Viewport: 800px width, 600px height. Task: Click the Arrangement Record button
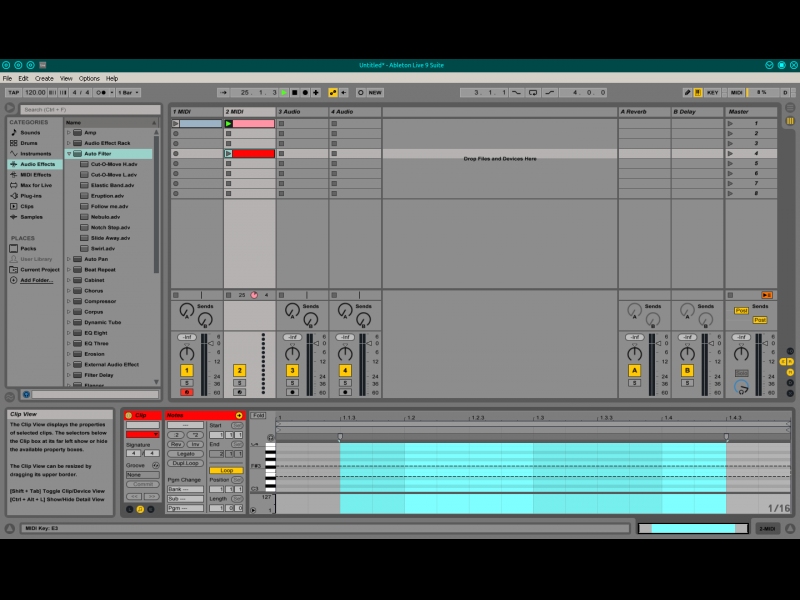[x=305, y=92]
